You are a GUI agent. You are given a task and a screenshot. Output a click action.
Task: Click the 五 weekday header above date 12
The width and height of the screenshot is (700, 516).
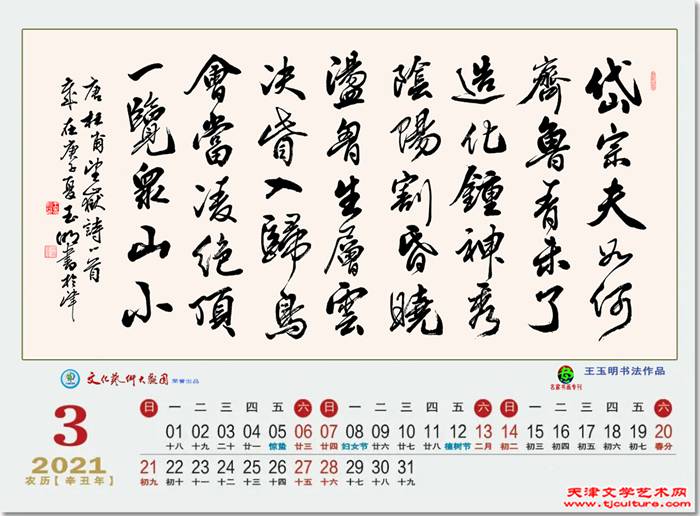pyautogui.click(x=458, y=408)
